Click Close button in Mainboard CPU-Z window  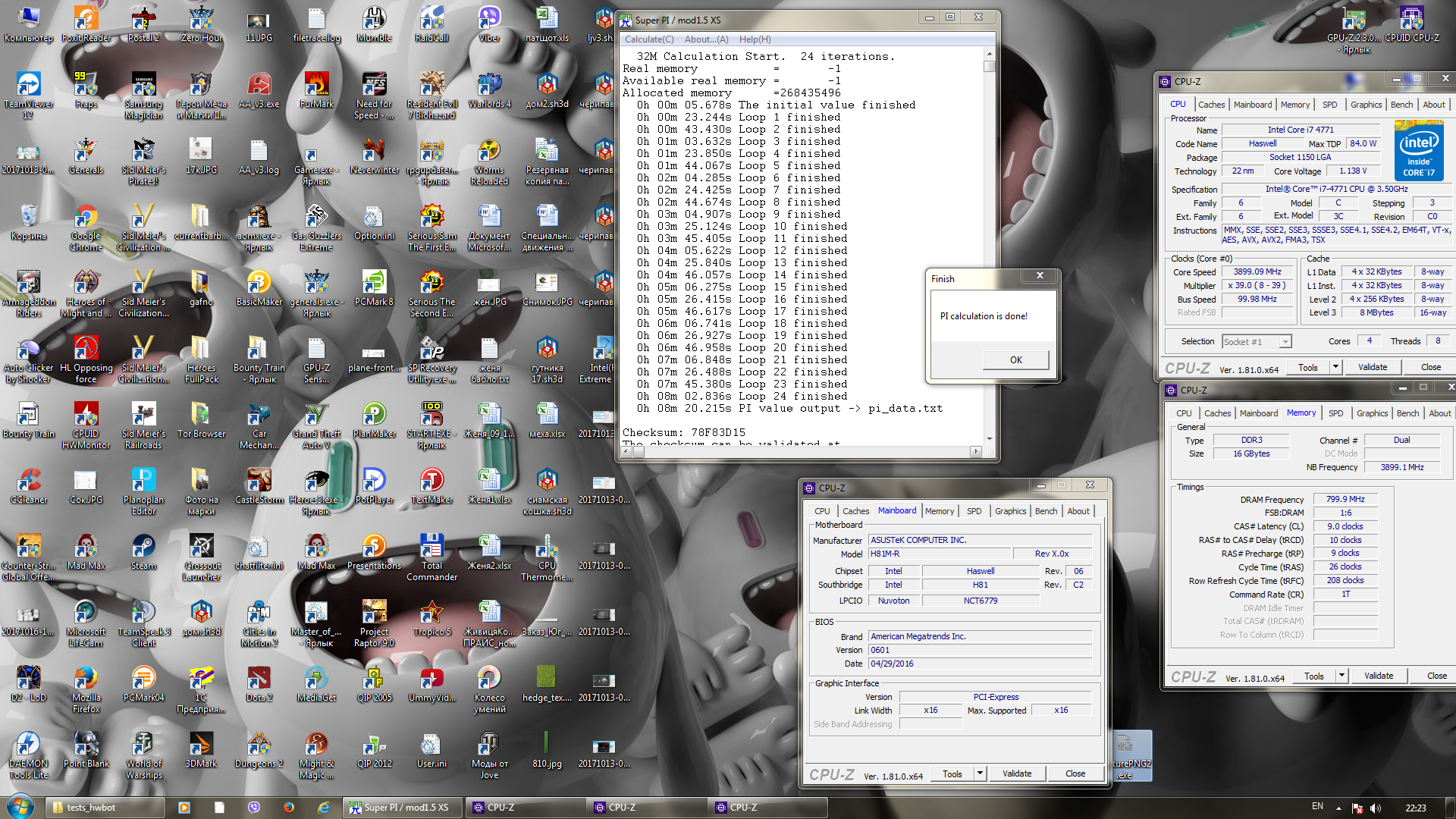(x=1075, y=774)
